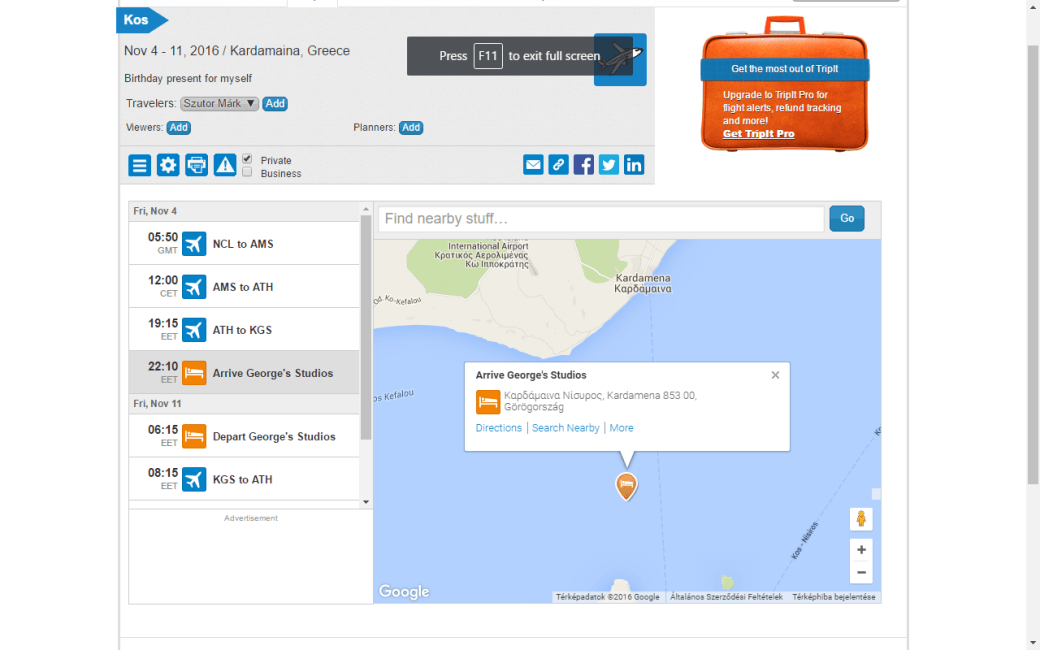The image size is (1040, 650).
Task: Zoom in on the map
Action: [x=861, y=549]
